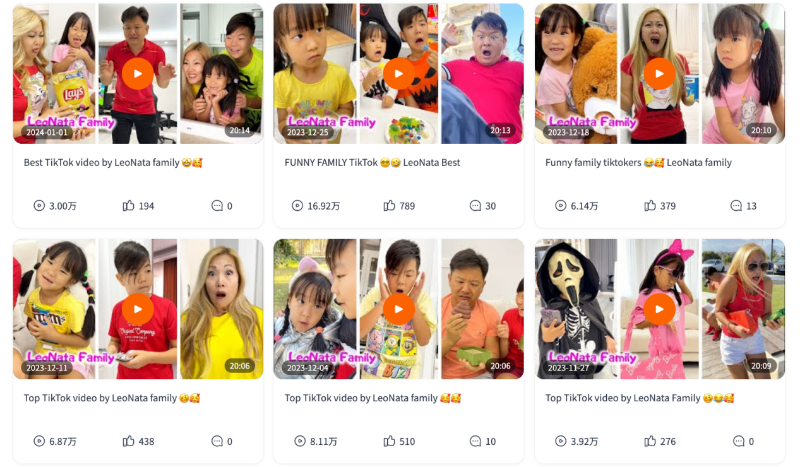Play the video dated 2023-12-25
The height and width of the screenshot is (467, 800).
click(398, 73)
